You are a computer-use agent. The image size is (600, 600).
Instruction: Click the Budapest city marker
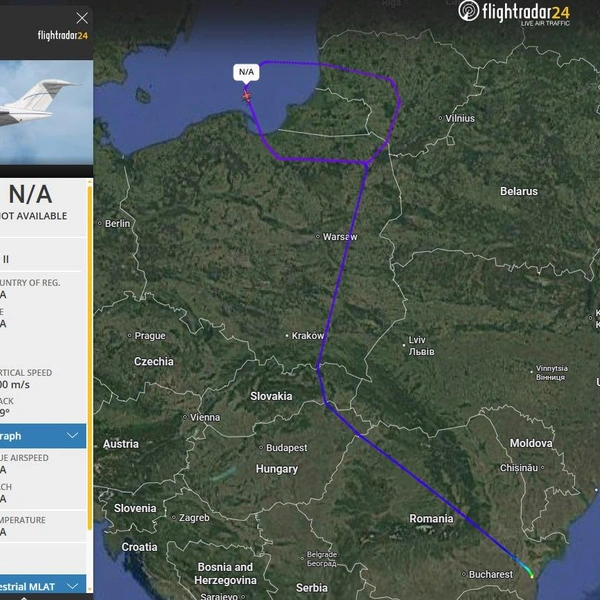[261, 447]
